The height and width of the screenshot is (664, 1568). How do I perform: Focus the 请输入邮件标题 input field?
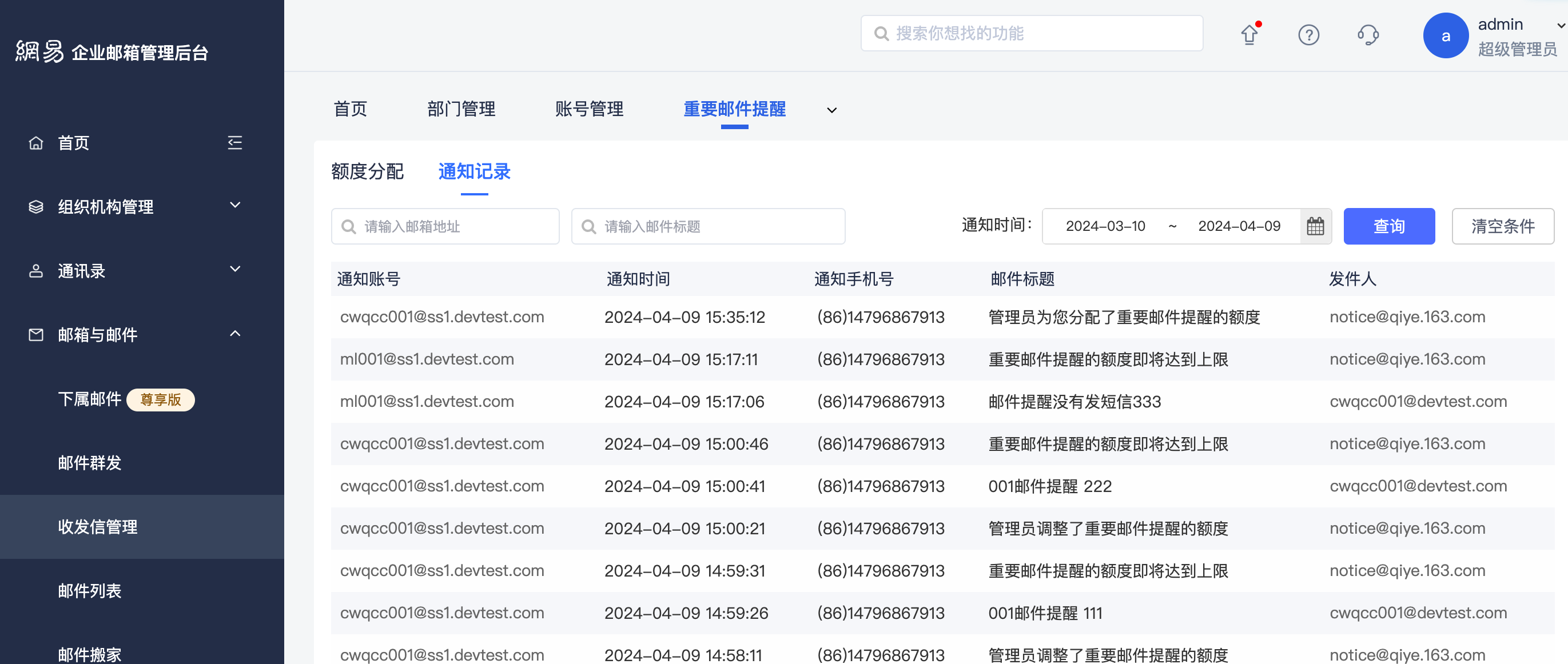pyautogui.click(x=708, y=226)
